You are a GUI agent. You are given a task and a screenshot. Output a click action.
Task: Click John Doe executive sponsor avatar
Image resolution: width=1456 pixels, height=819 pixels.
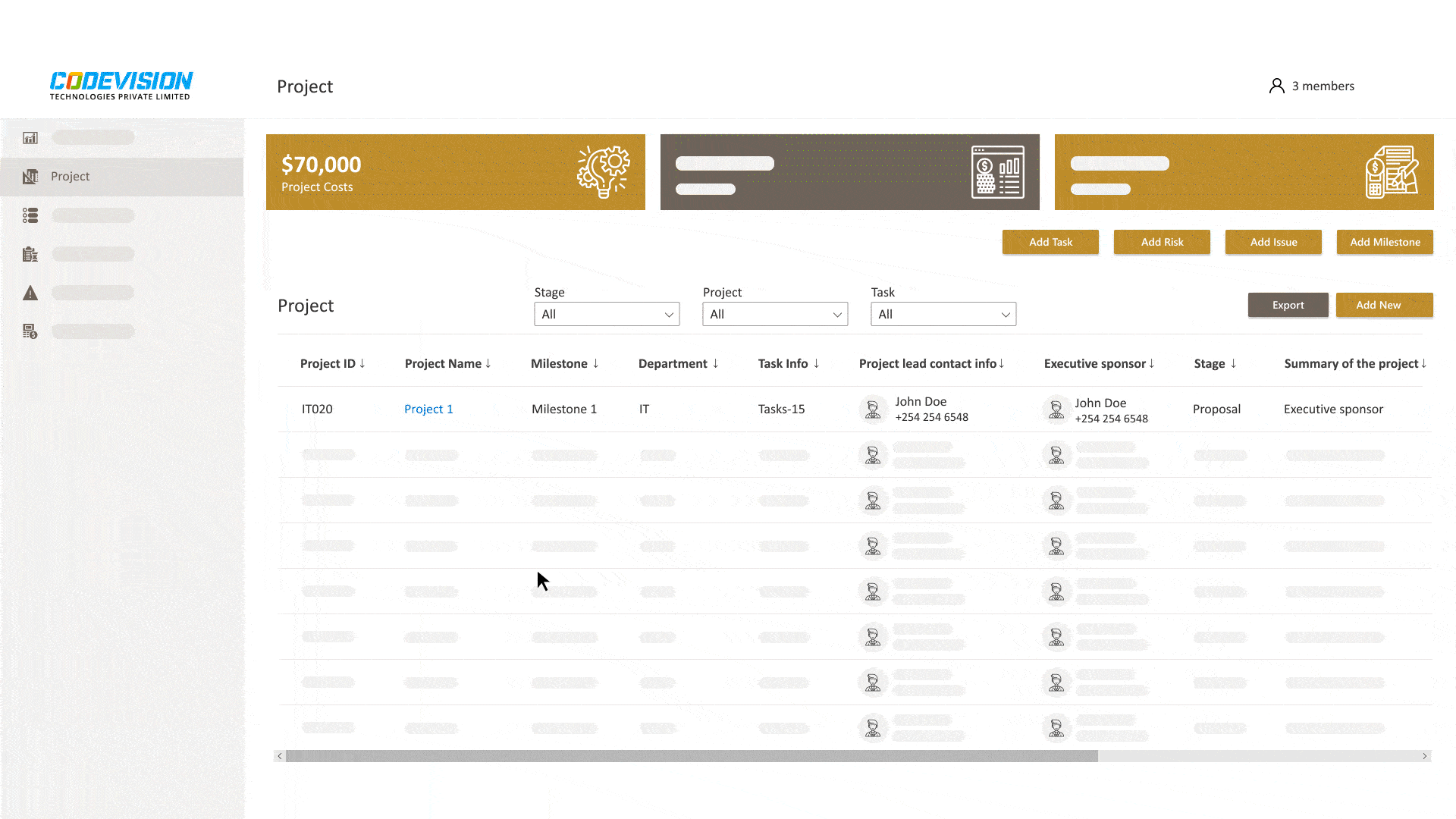[x=1056, y=409]
